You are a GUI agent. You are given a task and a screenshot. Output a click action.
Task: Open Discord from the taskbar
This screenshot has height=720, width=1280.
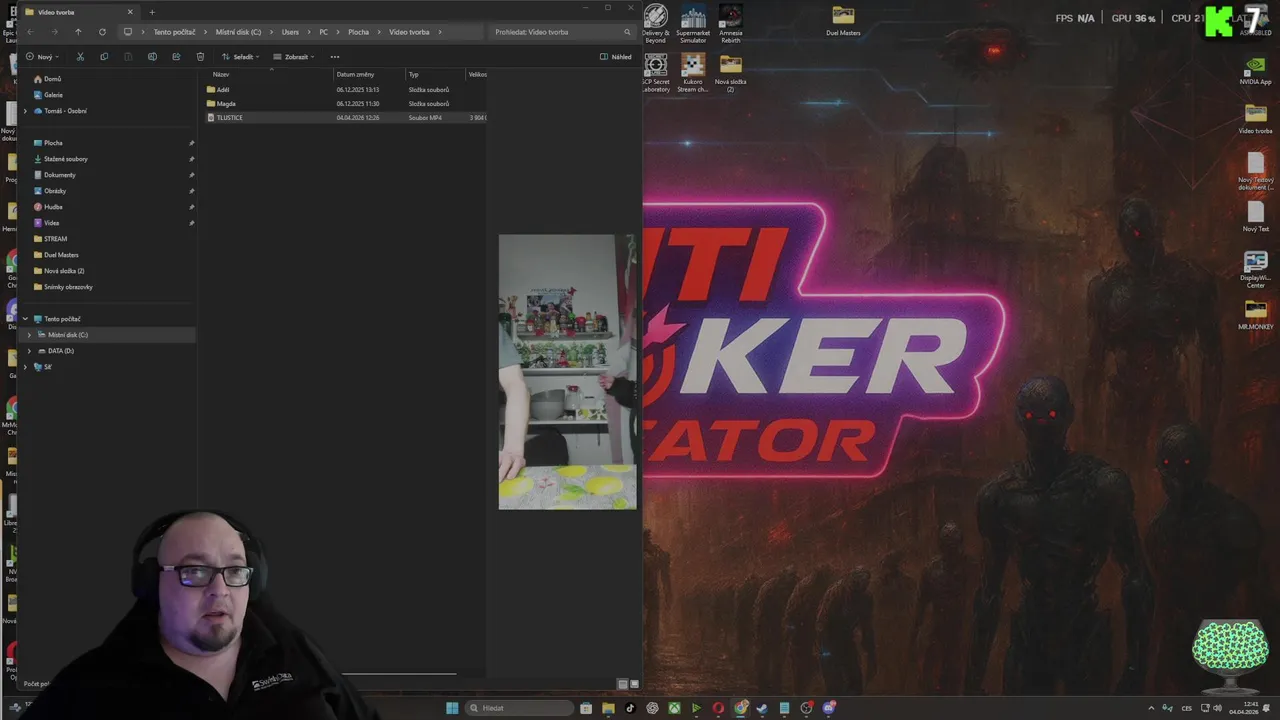[x=829, y=708]
